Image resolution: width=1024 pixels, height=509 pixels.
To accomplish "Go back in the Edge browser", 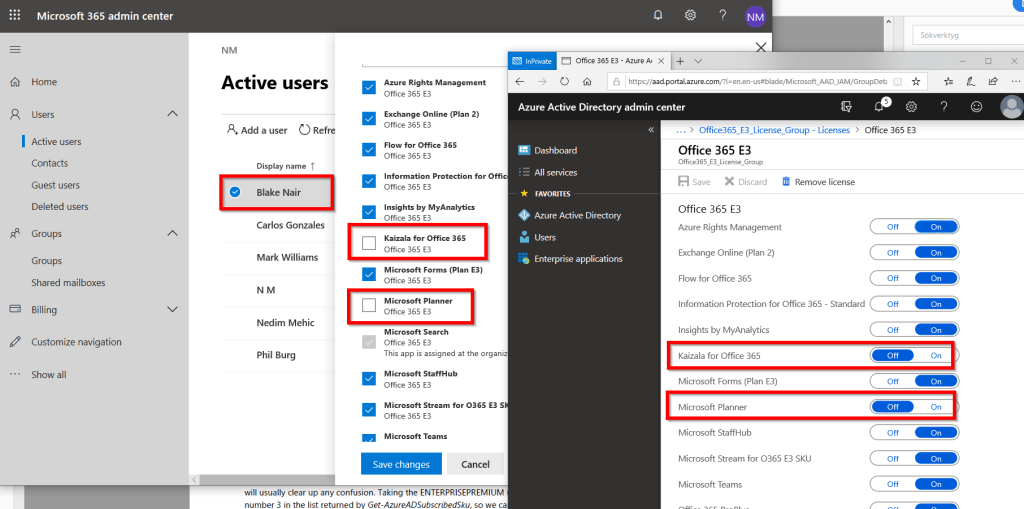I will tap(520, 82).
